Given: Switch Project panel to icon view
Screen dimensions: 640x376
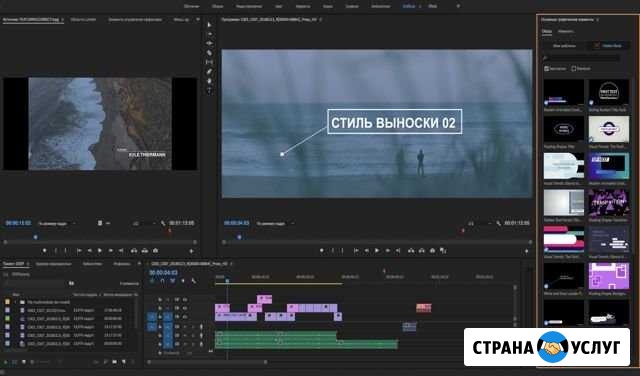Looking at the screenshot, I should (24, 362).
